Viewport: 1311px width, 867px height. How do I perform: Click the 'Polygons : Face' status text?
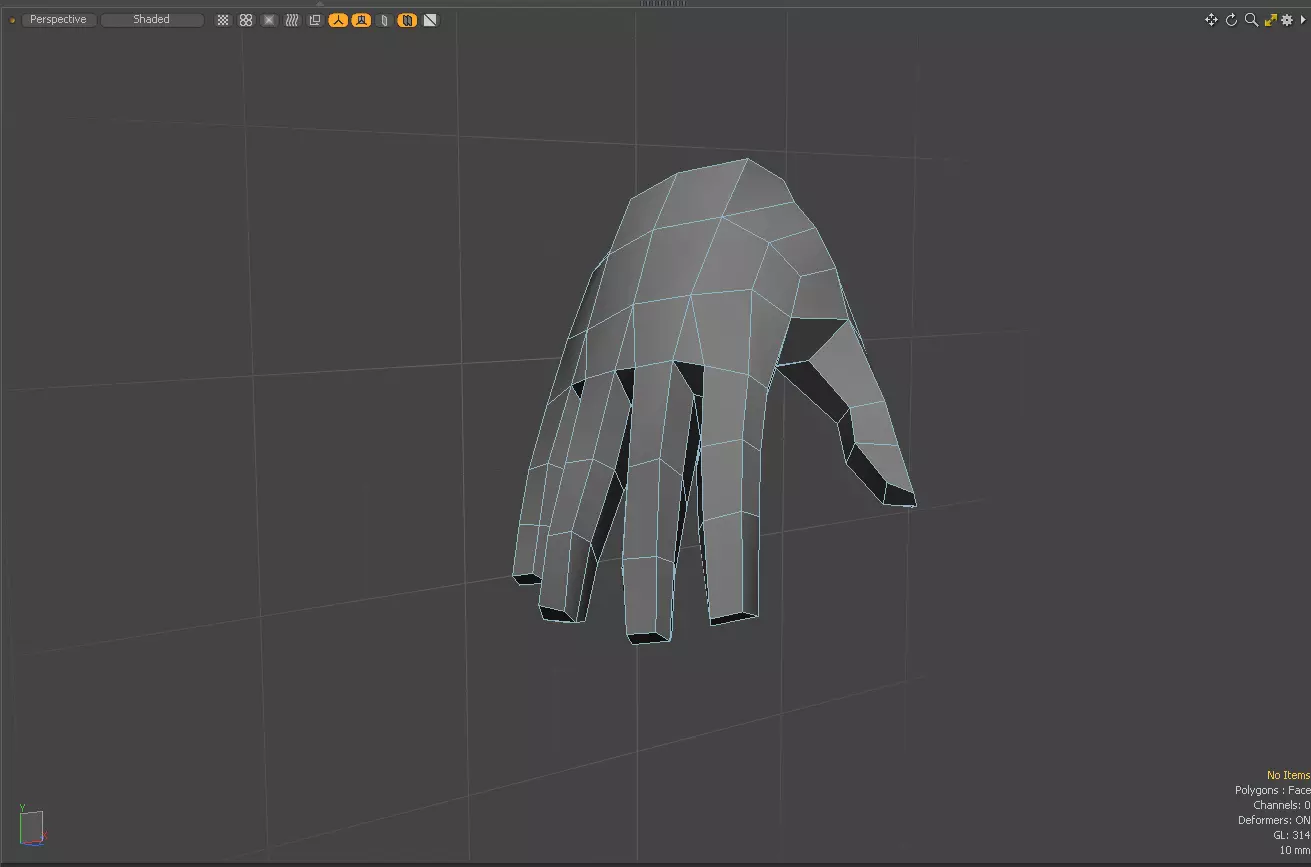click(x=1272, y=790)
